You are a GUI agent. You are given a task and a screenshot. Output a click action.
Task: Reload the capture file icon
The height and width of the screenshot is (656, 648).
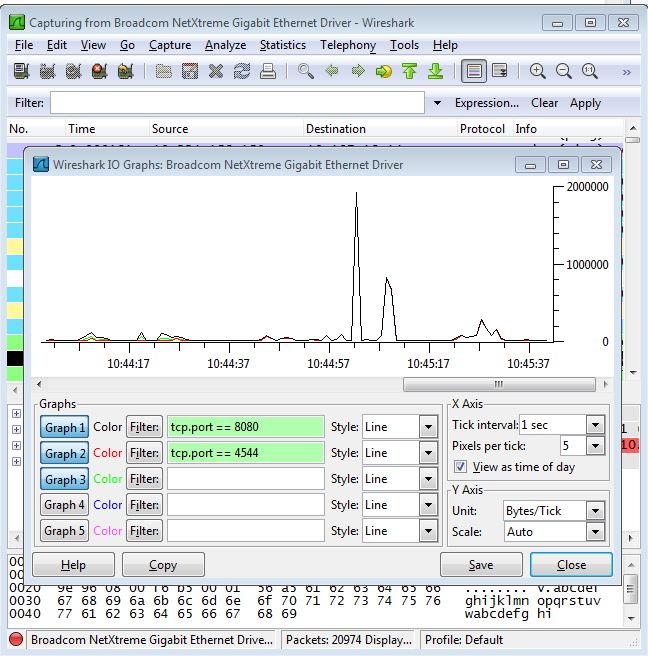pyautogui.click(x=242, y=71)
